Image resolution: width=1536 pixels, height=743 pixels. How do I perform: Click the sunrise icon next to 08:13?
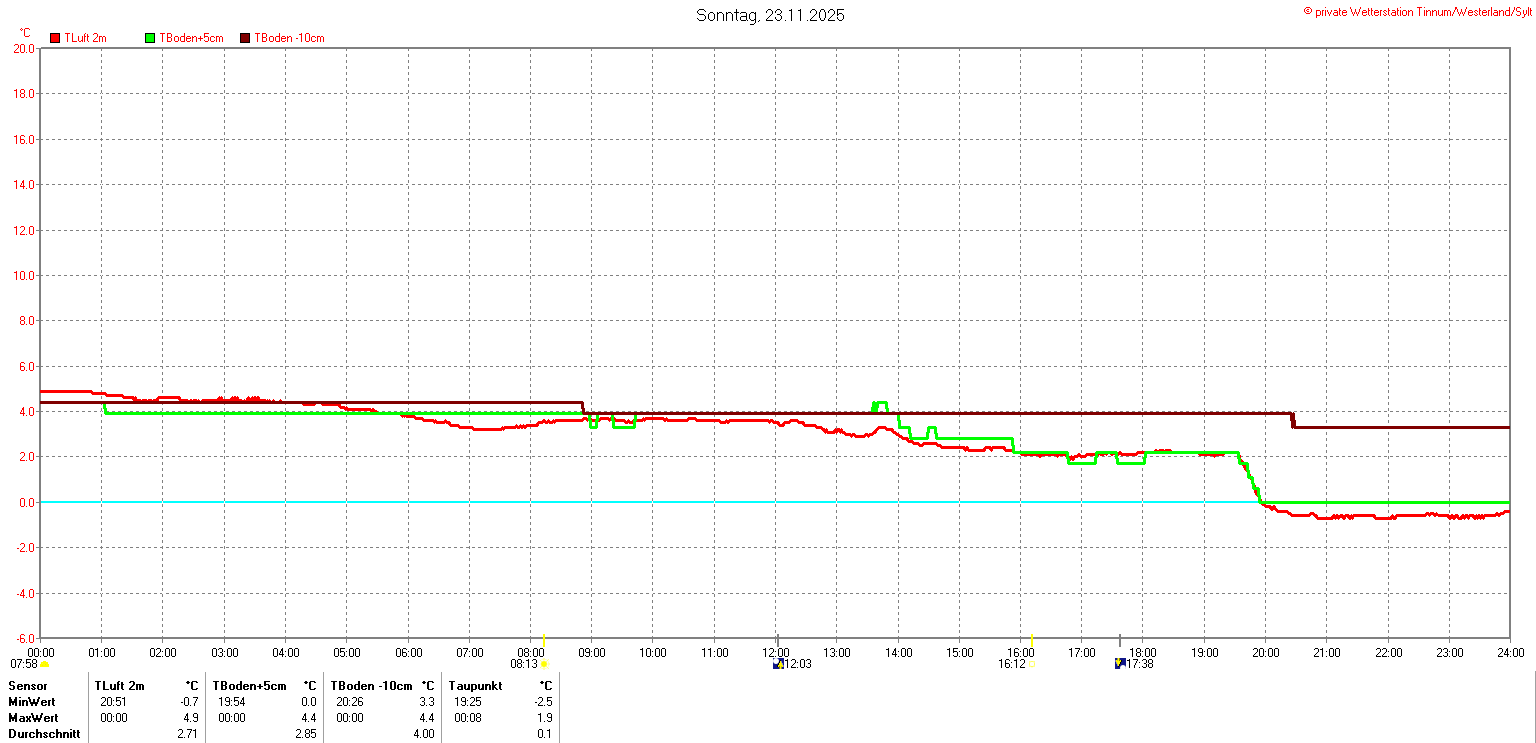tap(544, 664)
